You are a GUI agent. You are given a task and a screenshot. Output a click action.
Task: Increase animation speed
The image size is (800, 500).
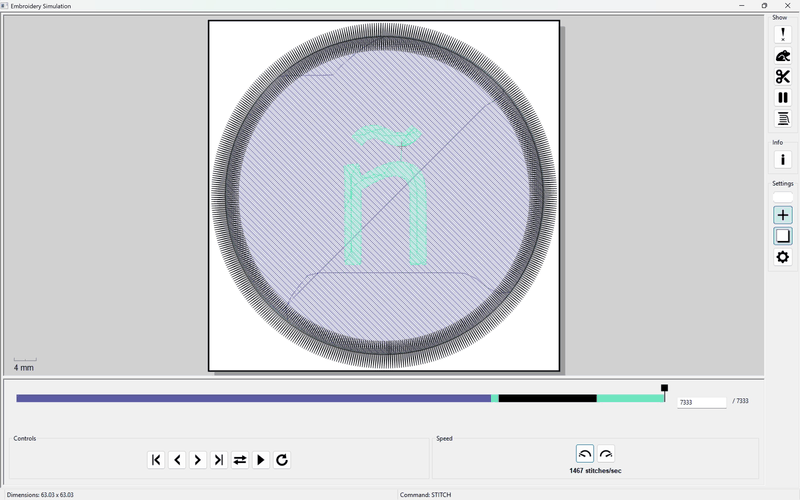606,454
